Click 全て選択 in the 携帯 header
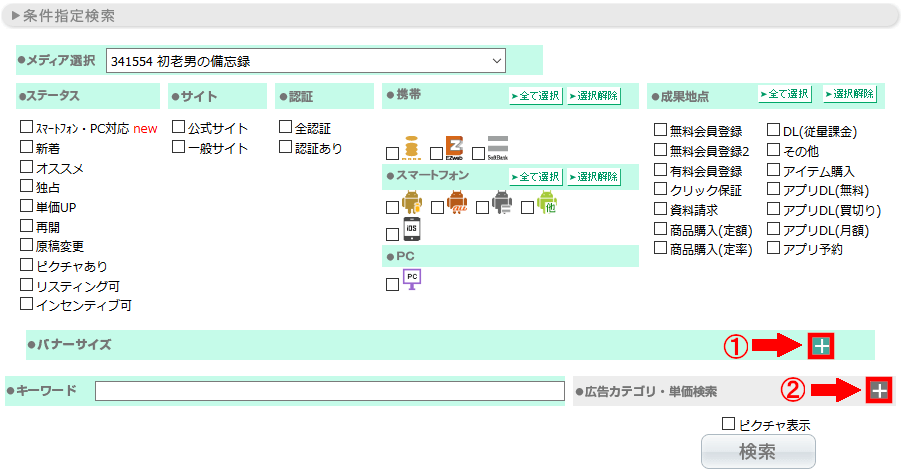 click(536, 96)
